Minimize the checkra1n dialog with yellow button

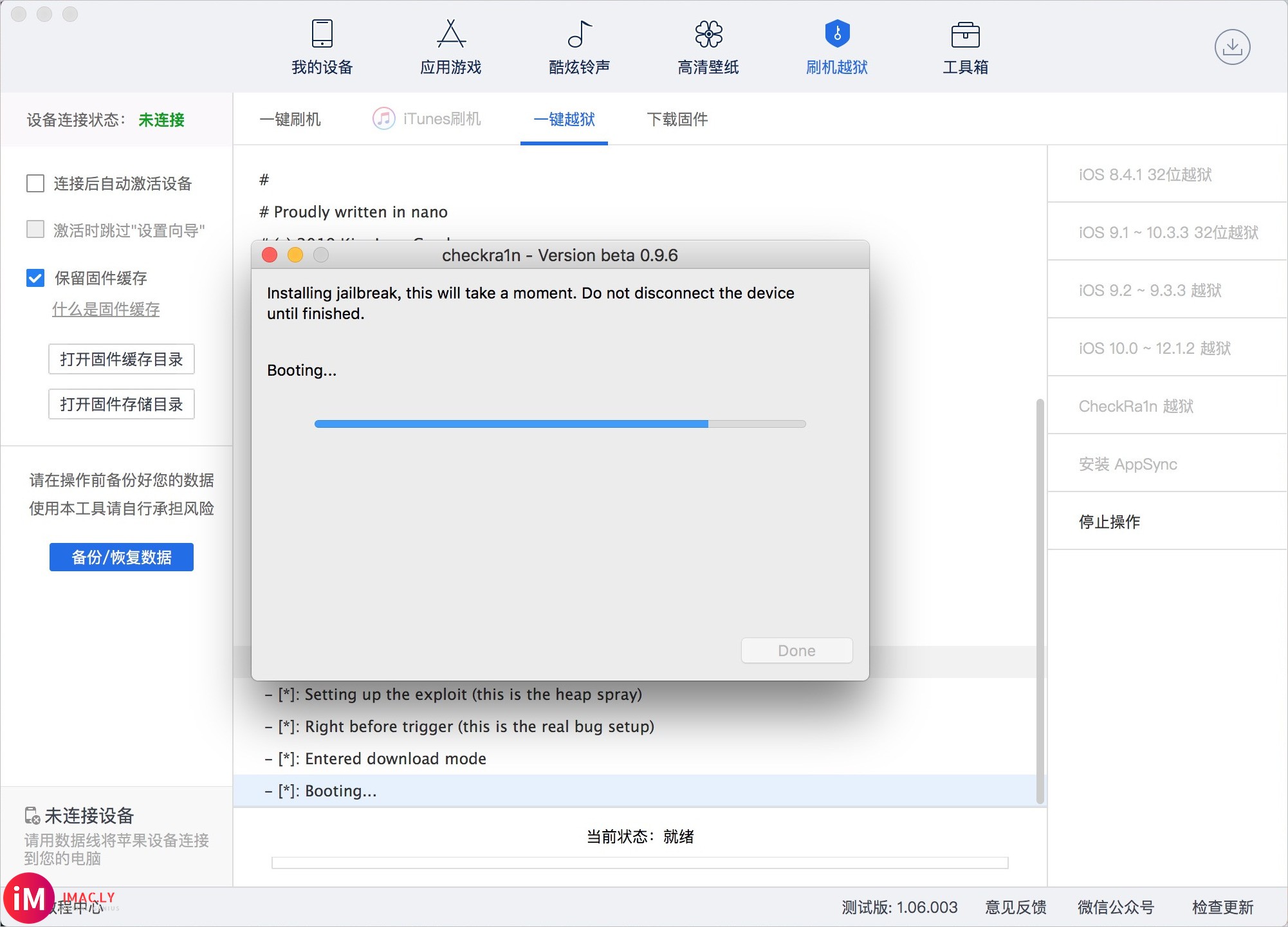[295, 255]
